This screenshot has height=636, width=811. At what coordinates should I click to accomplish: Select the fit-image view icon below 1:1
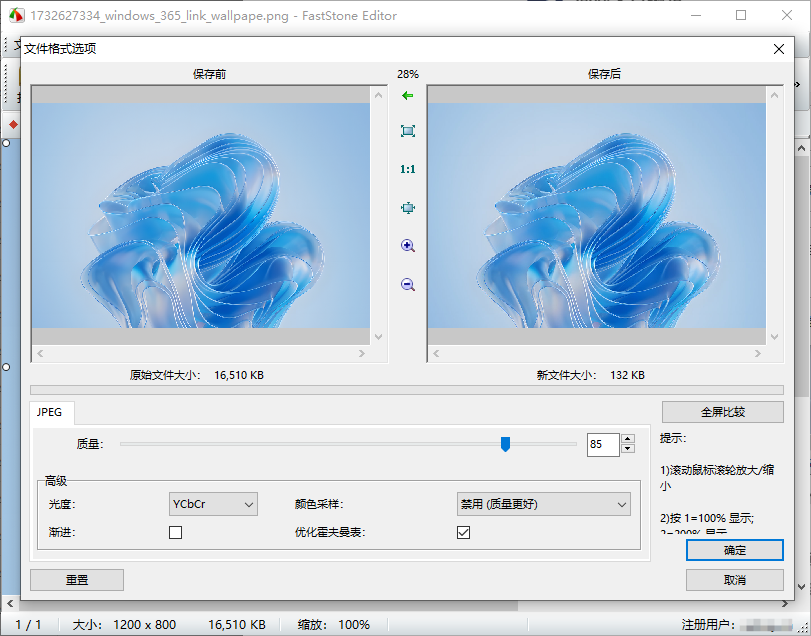(x=407, y=207)
